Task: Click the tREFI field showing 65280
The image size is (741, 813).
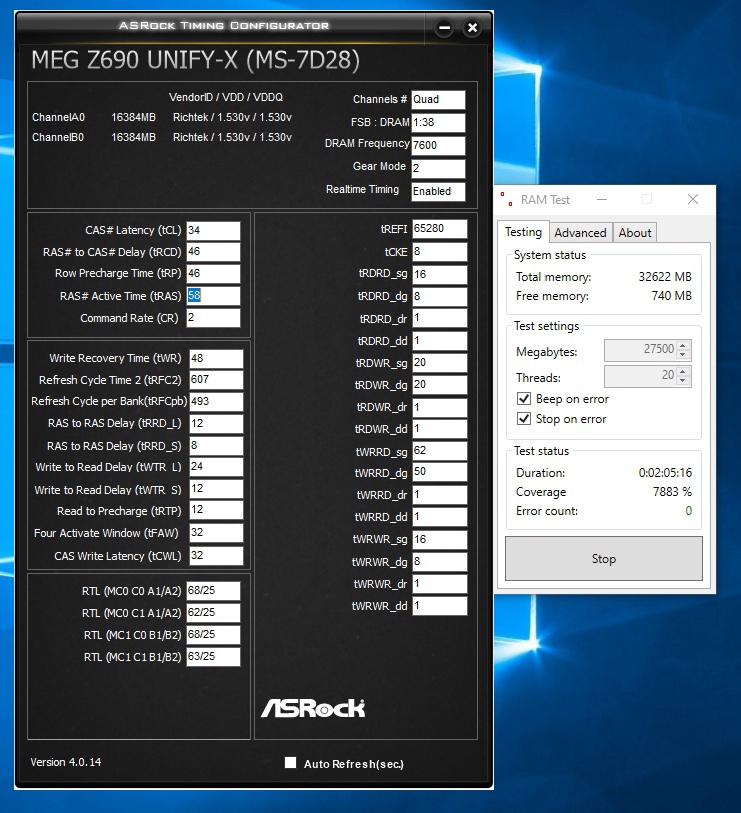Action: 440,229
